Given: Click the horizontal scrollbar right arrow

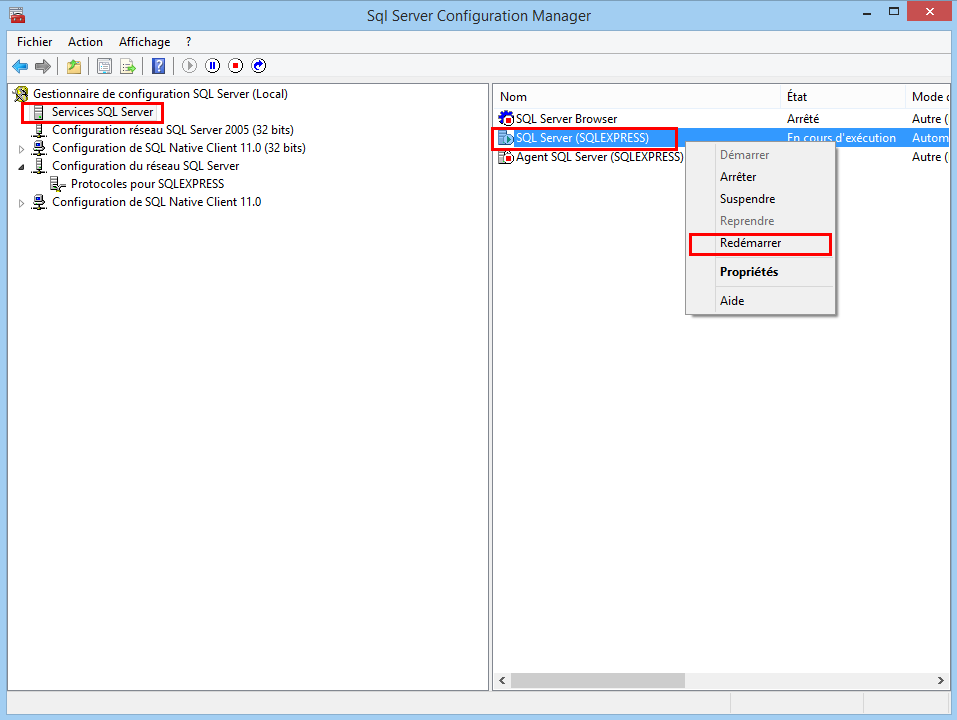Looking at the screenshot, I should click(941, 680).
